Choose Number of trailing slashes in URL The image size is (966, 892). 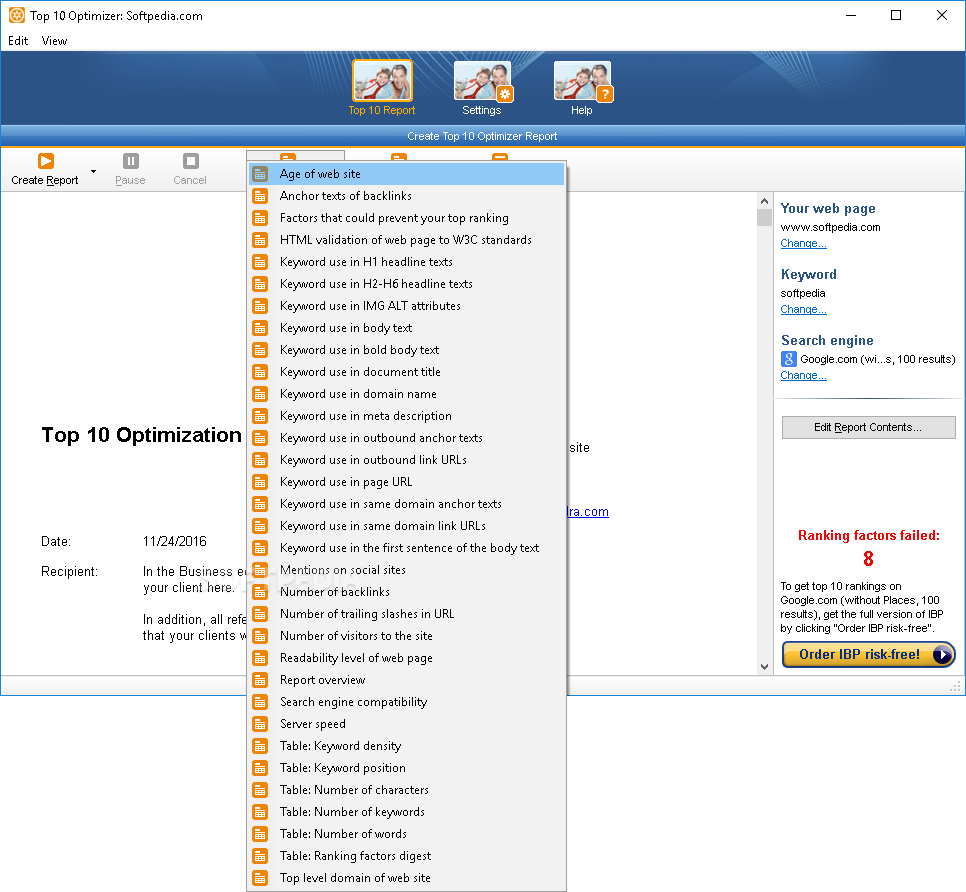(407, 614)
